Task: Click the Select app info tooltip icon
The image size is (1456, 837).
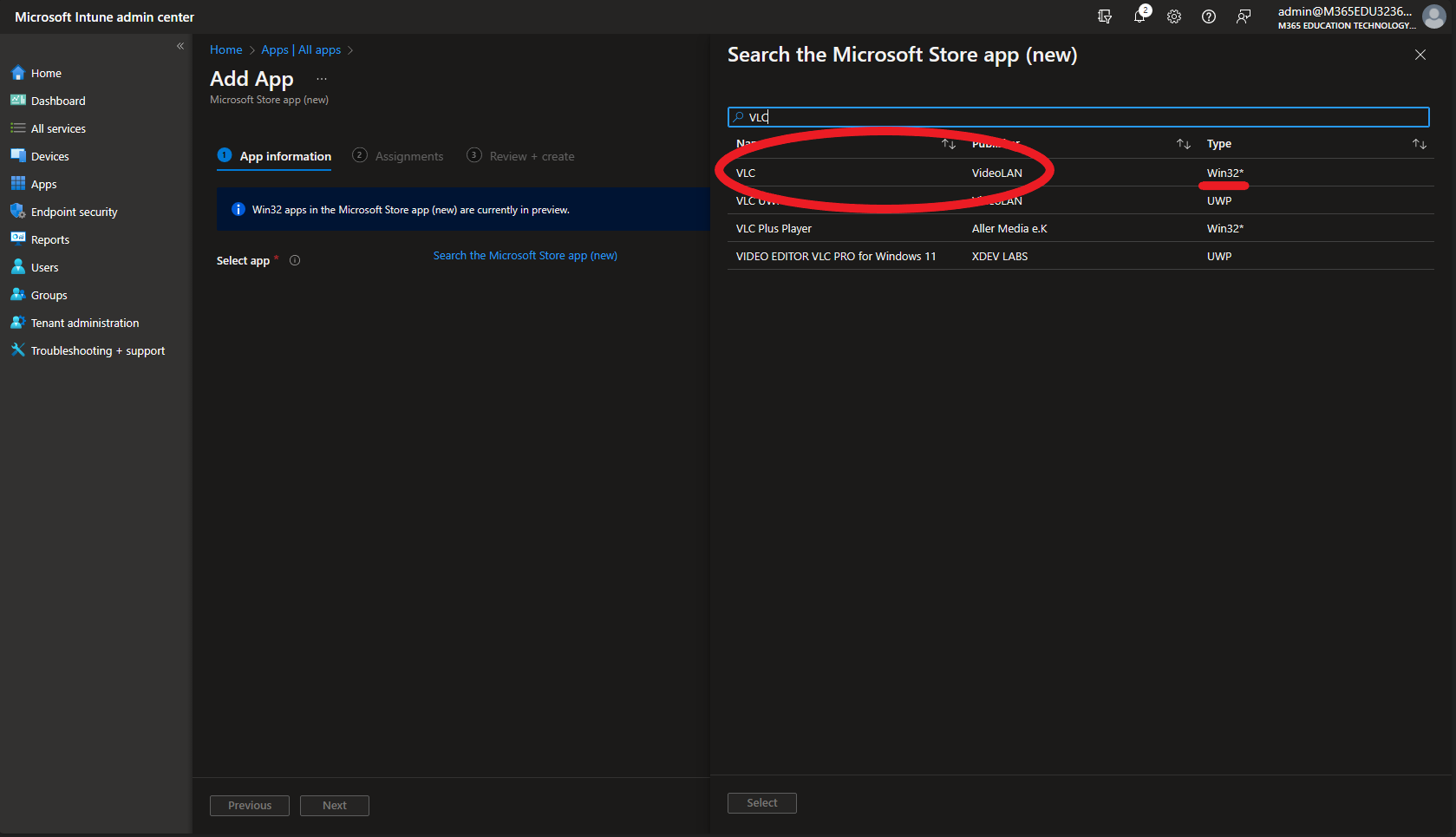Action: [295, 260]
